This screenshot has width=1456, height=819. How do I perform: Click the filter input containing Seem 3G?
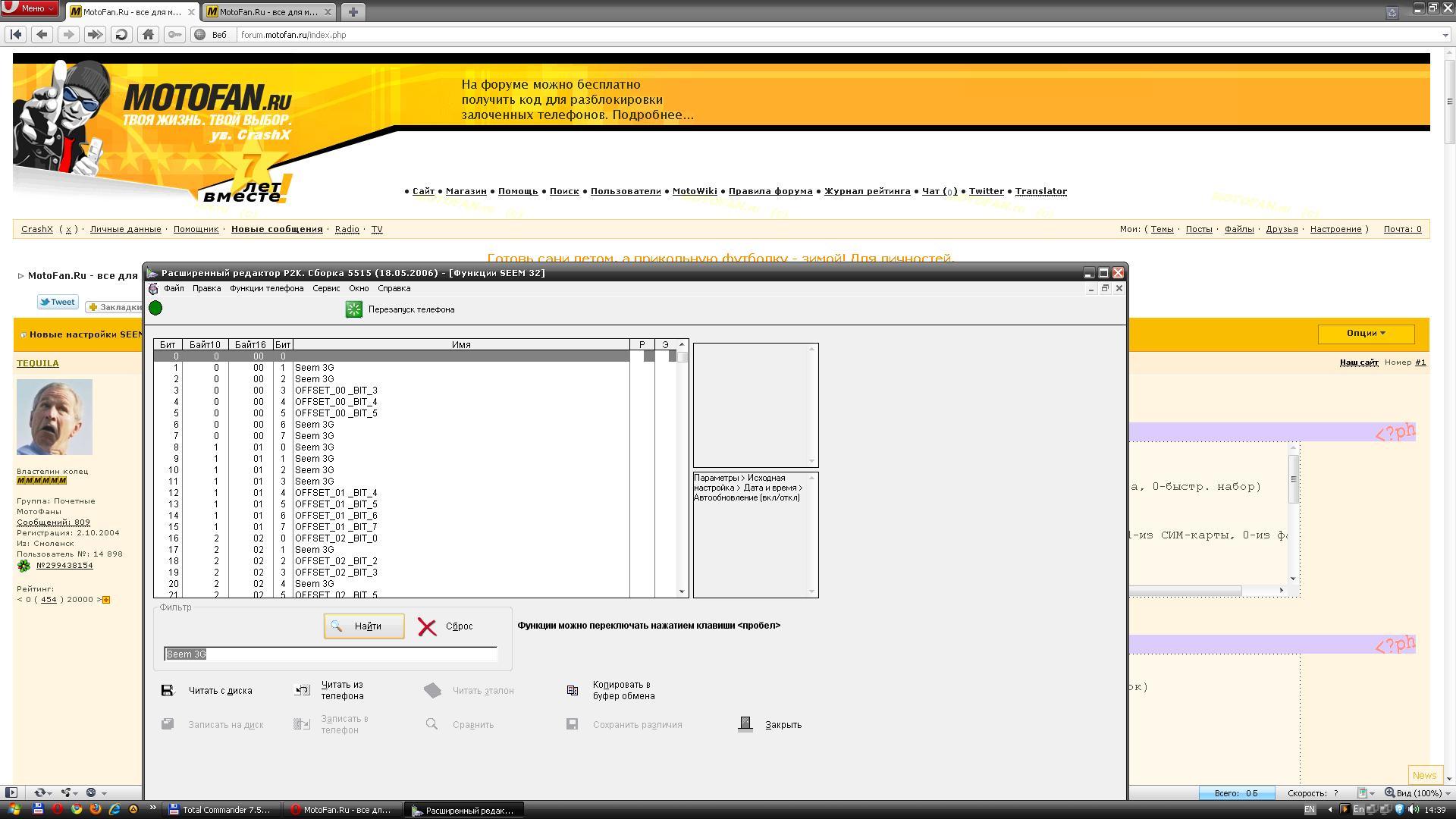click(x=331, y=654)
